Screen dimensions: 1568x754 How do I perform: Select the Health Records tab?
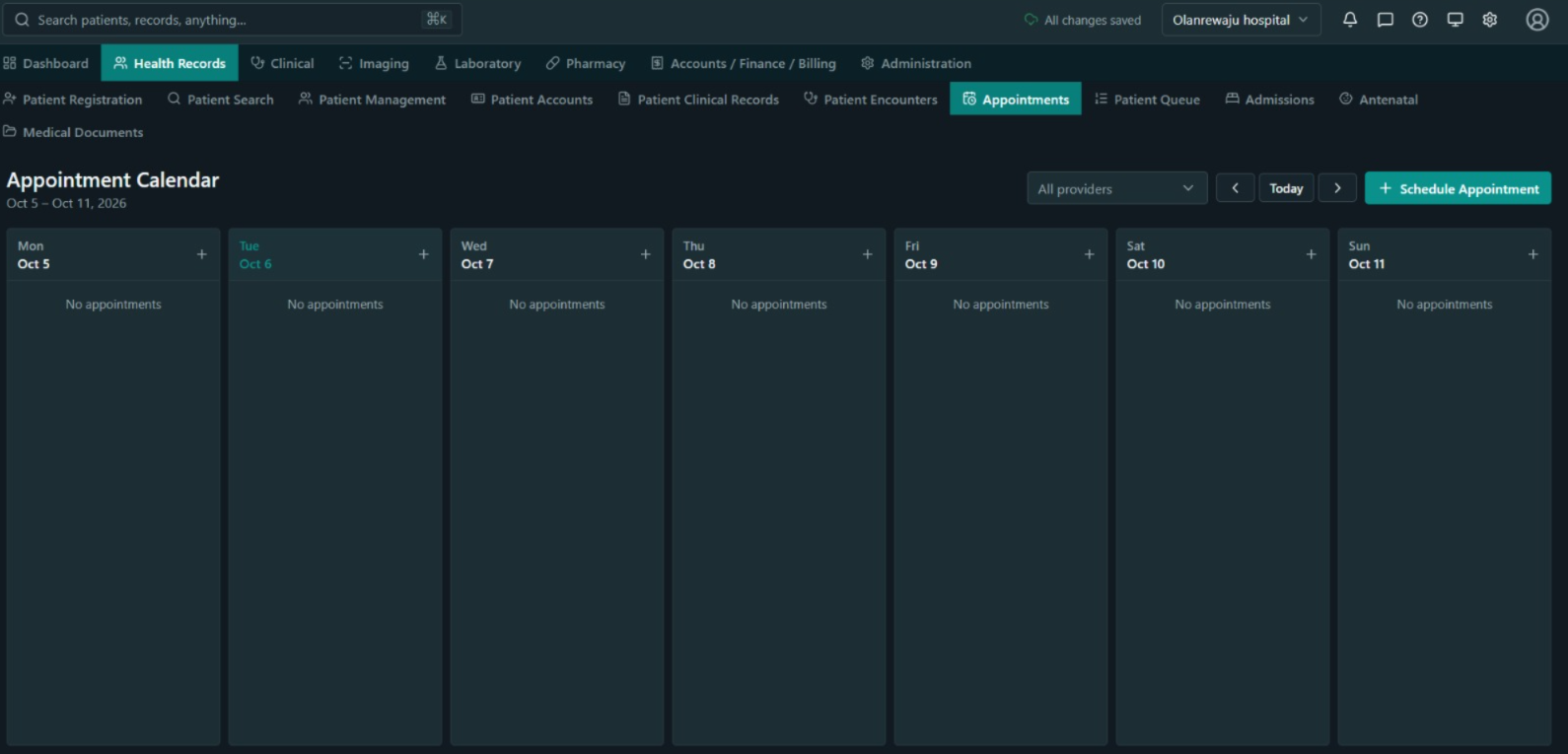pos(170,63)
